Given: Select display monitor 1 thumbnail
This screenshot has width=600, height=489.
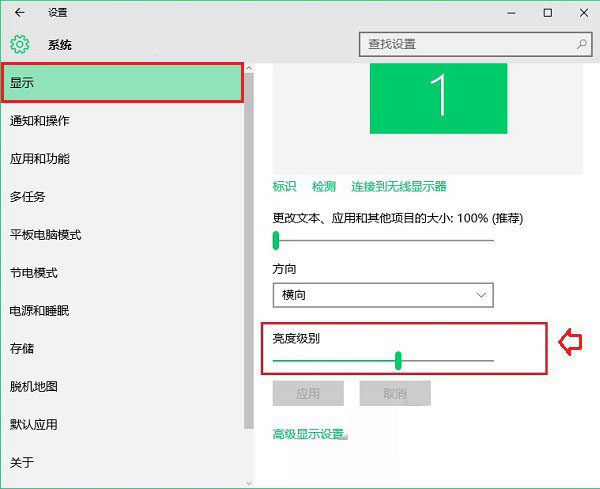Looking at the screenshot, I should click(x=438, y=98).
